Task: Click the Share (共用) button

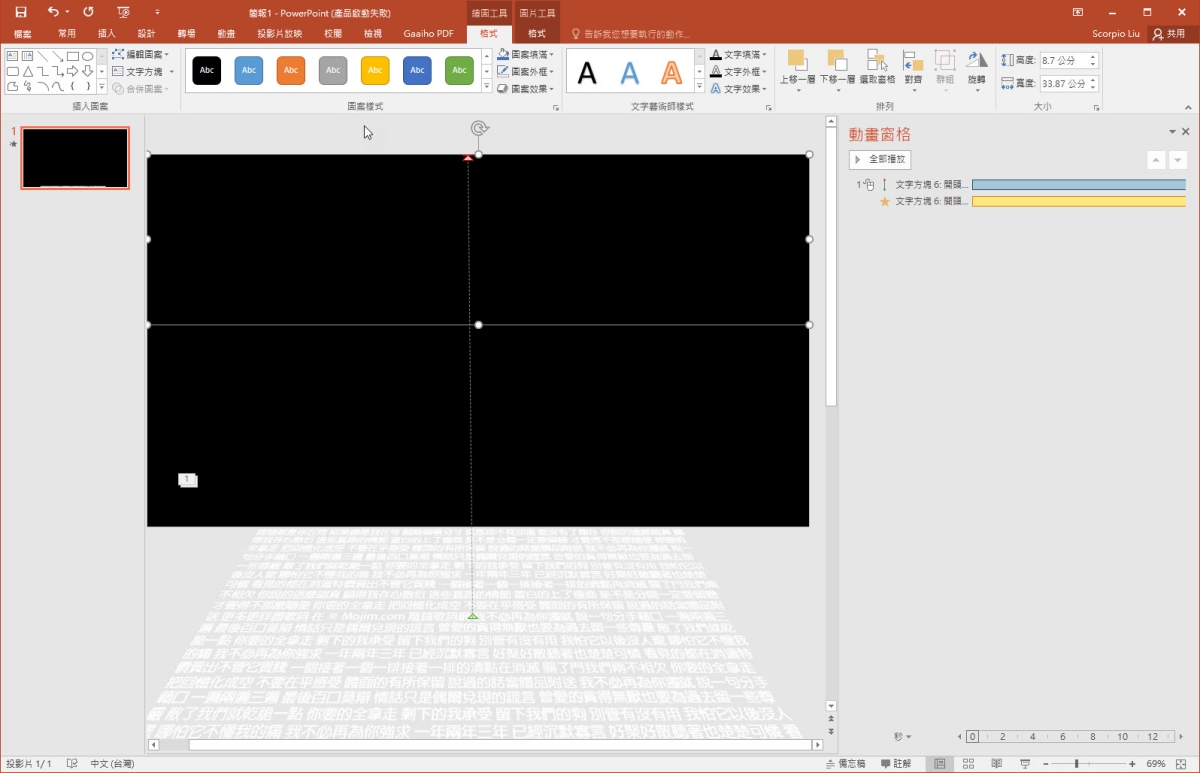Action: pyautogui.click(x=1169, y=34)
